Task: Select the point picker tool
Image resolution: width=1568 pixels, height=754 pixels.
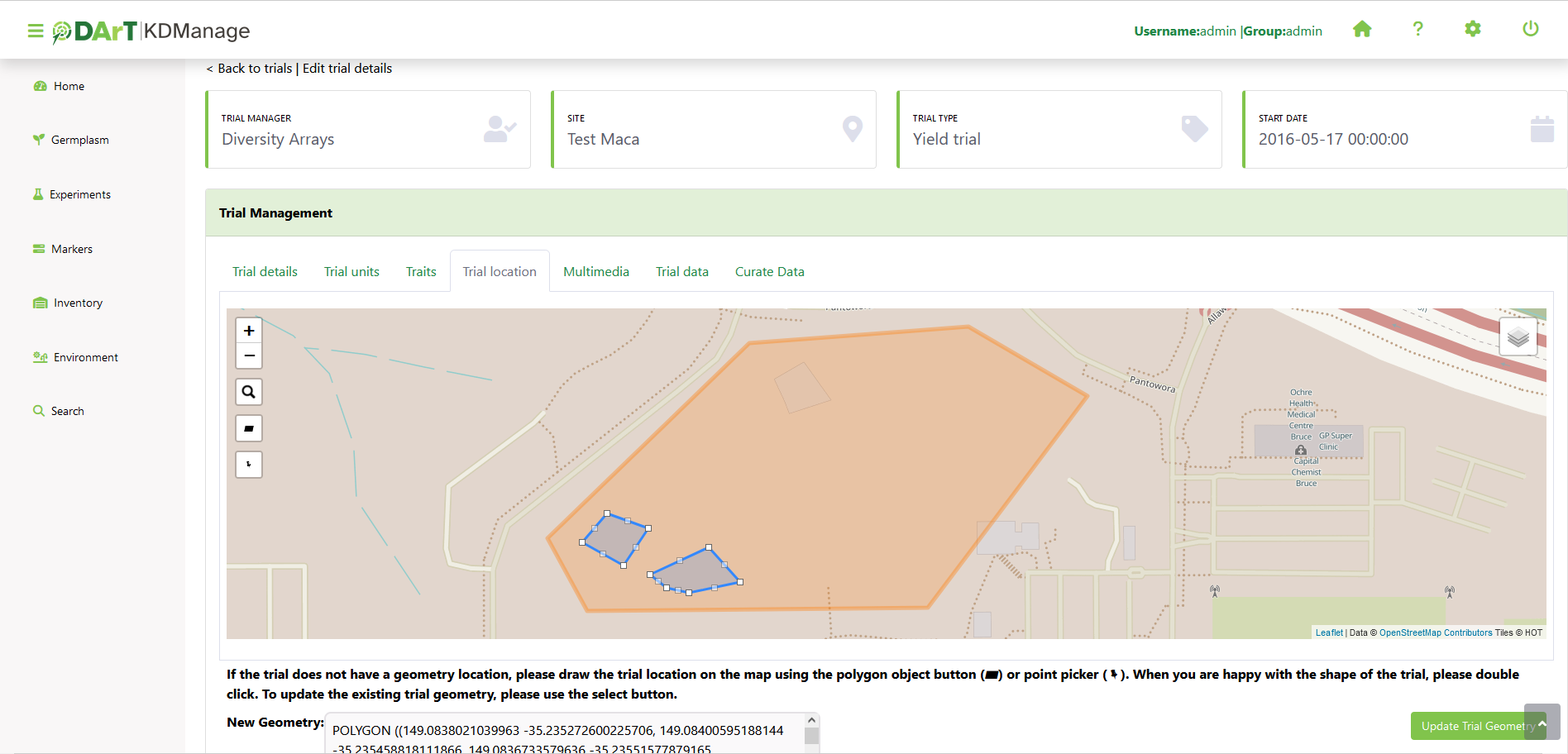Action: click(x=249, y=465)
